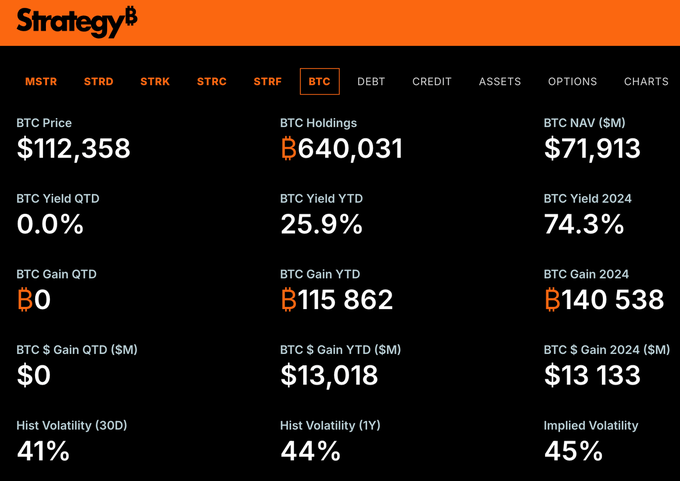Switch to the DEBT tab

[x=371, y=81]
